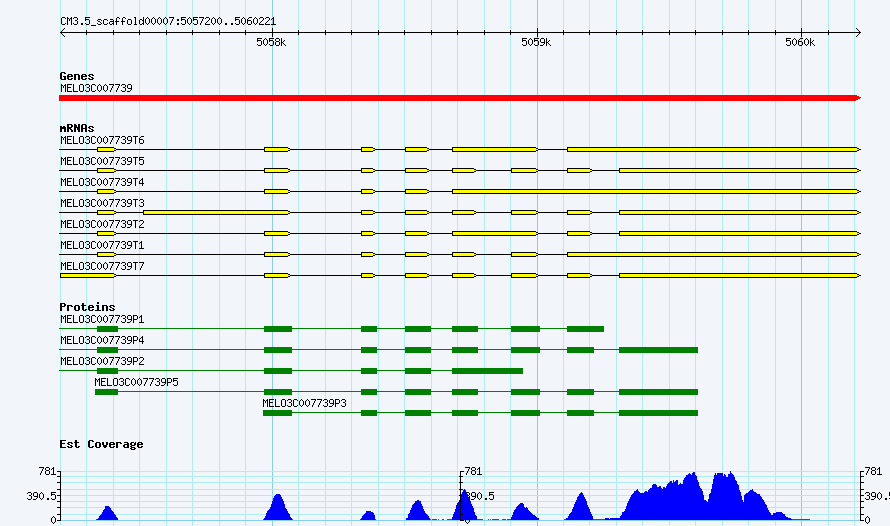Viewport: 890px width, 526px height.
Task: Open the MELO3C007739T1 mRNA label
Action: (x=102, y=245)
